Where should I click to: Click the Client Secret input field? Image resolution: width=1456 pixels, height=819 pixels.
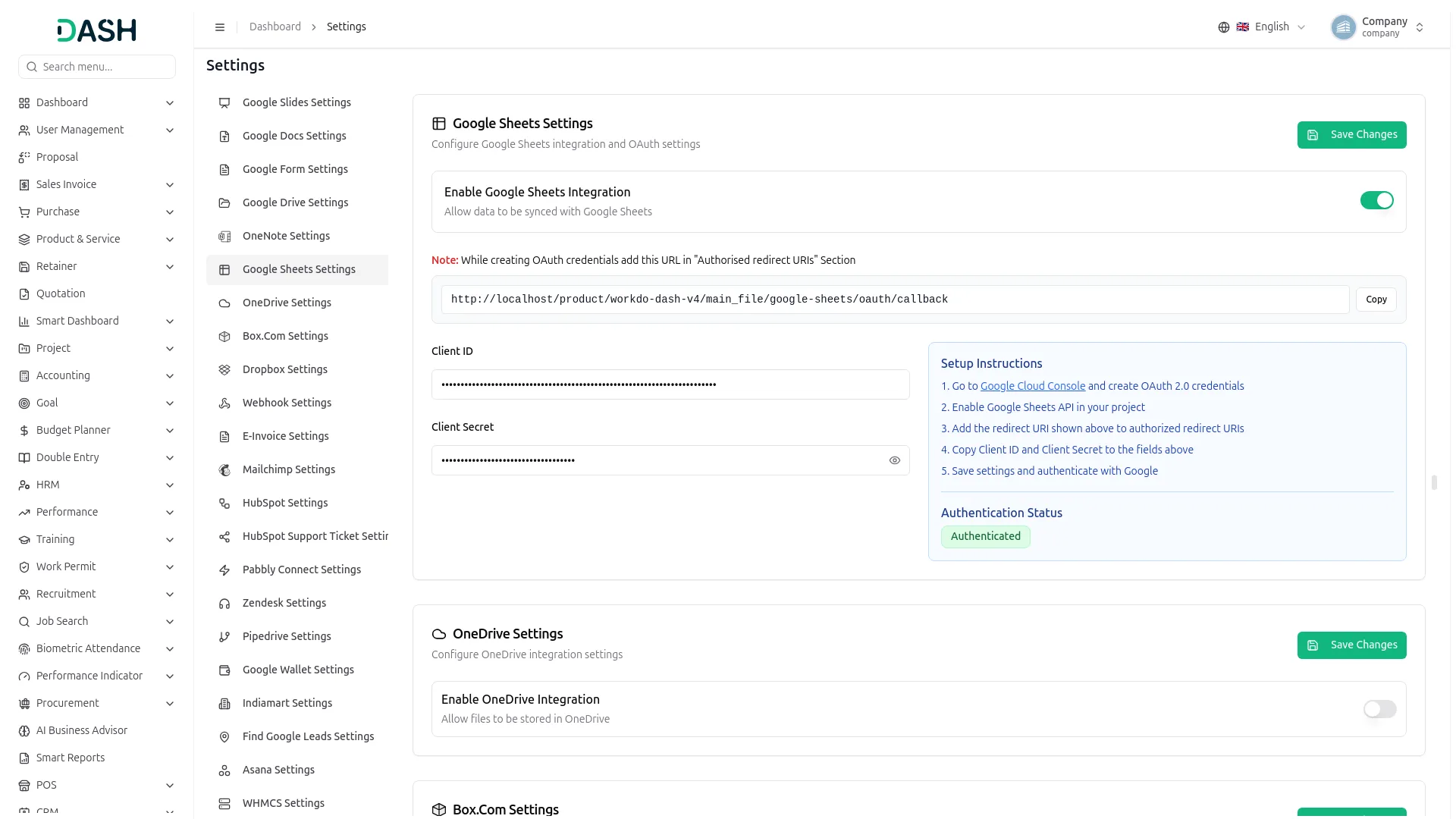(670, 460)
